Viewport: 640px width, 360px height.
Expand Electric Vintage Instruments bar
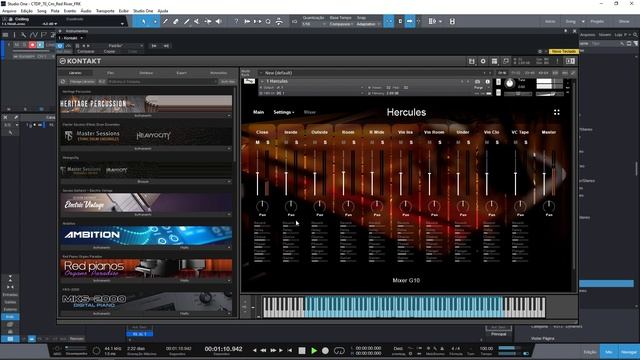click(x=146, y=215)
